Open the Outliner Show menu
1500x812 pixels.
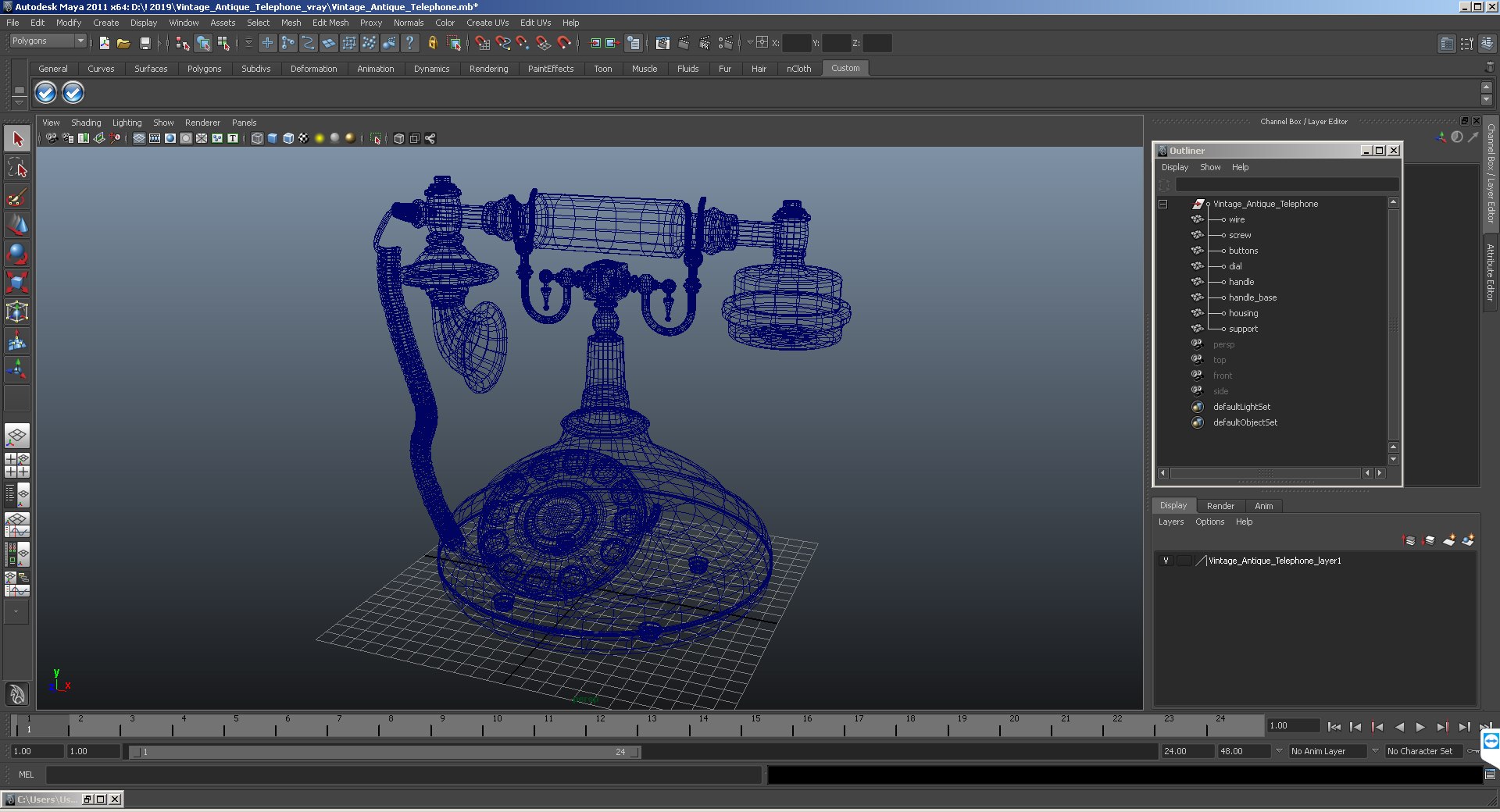coord(1209,167)
